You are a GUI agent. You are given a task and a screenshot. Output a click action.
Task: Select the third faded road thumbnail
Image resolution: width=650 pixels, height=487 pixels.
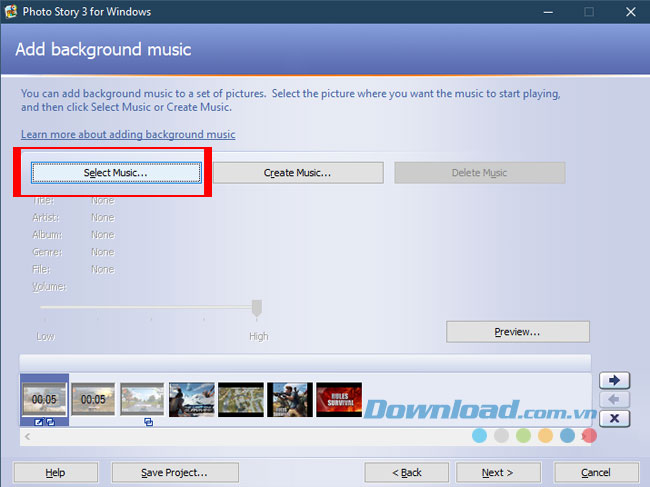click(x=142, y=399)
